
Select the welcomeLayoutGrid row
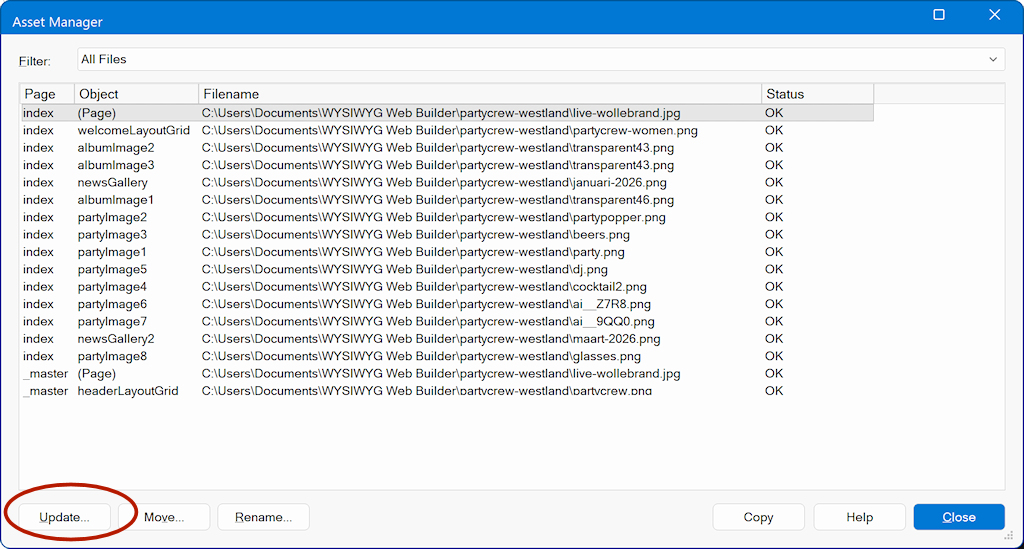point(134,131)
